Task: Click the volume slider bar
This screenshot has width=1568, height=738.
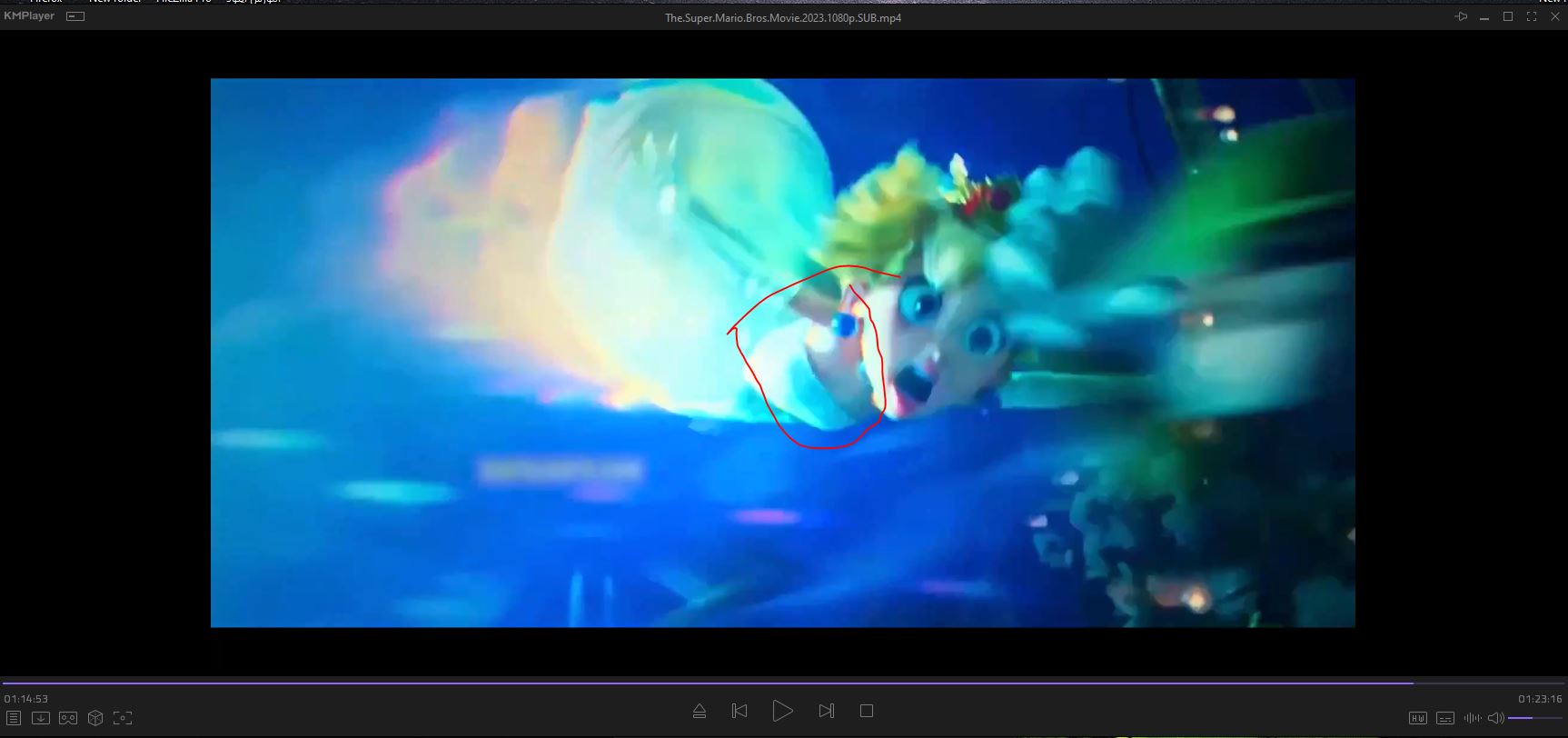Action: [1534, 718]
